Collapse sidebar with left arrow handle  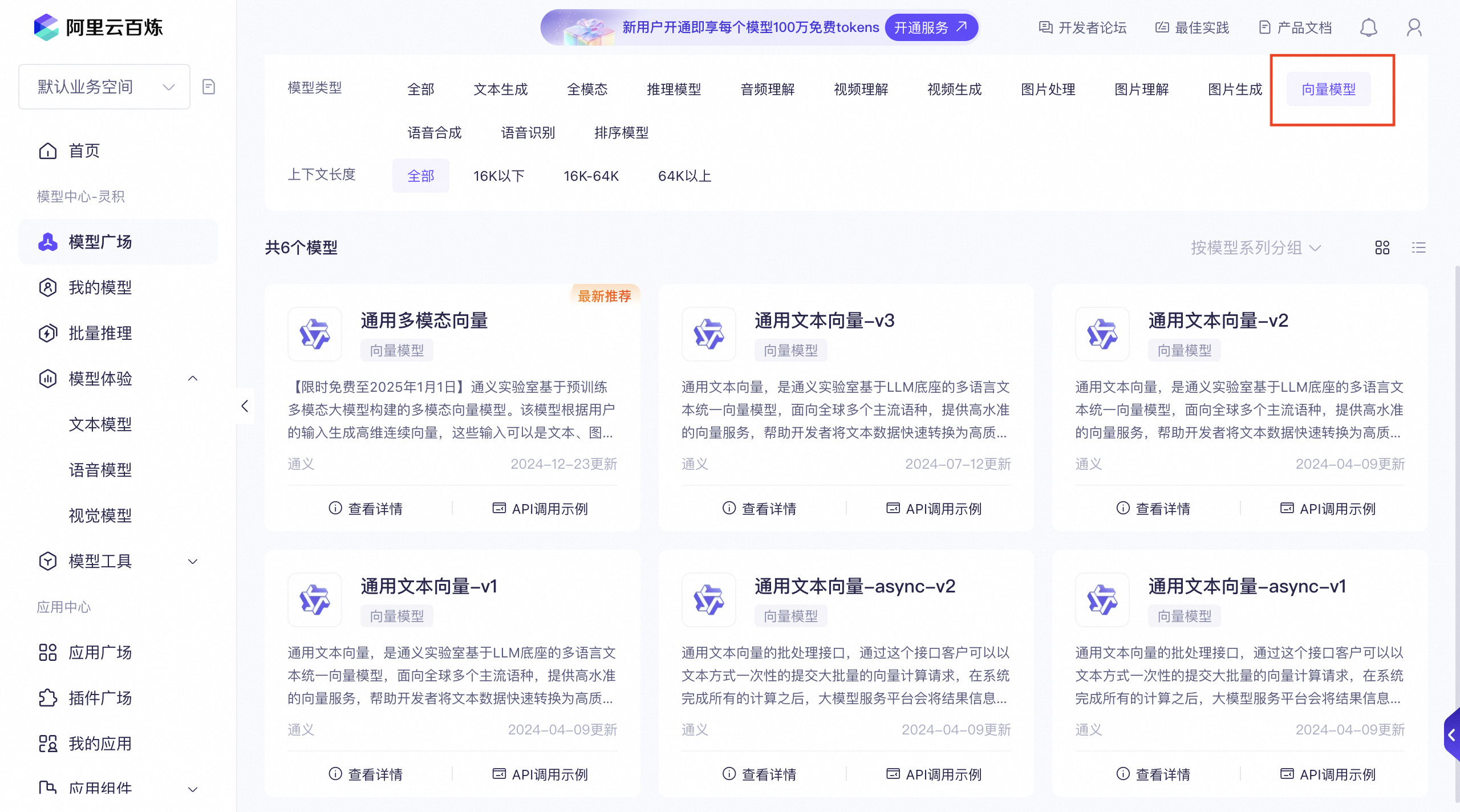pyautogui.click(x=245, y=406)
